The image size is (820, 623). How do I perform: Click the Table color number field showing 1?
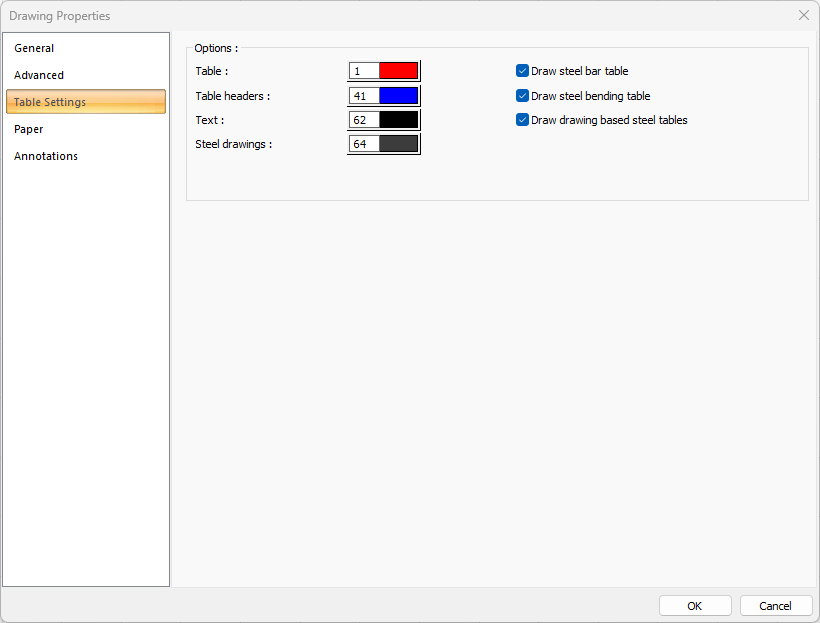click(364, 71)
